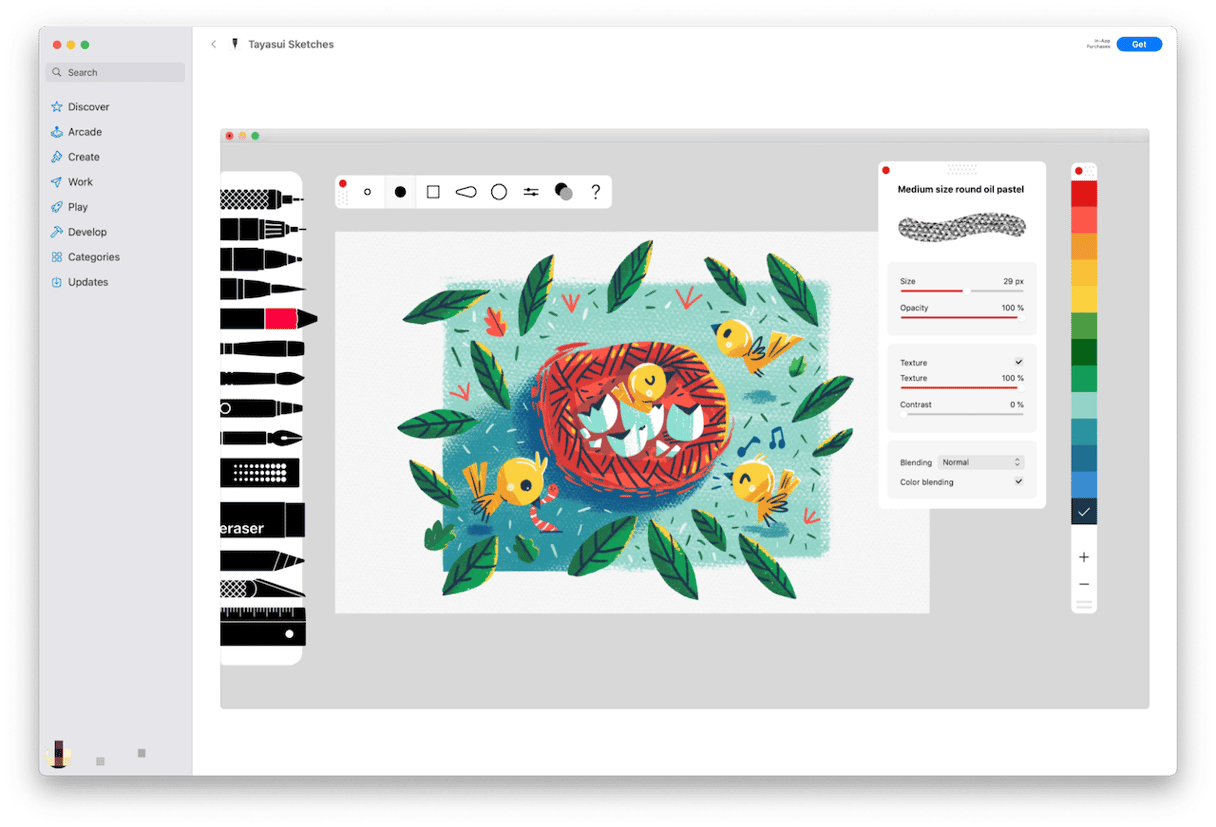Click the App Store search field
Screen dimensions: 1216x827
pos(115,72)
